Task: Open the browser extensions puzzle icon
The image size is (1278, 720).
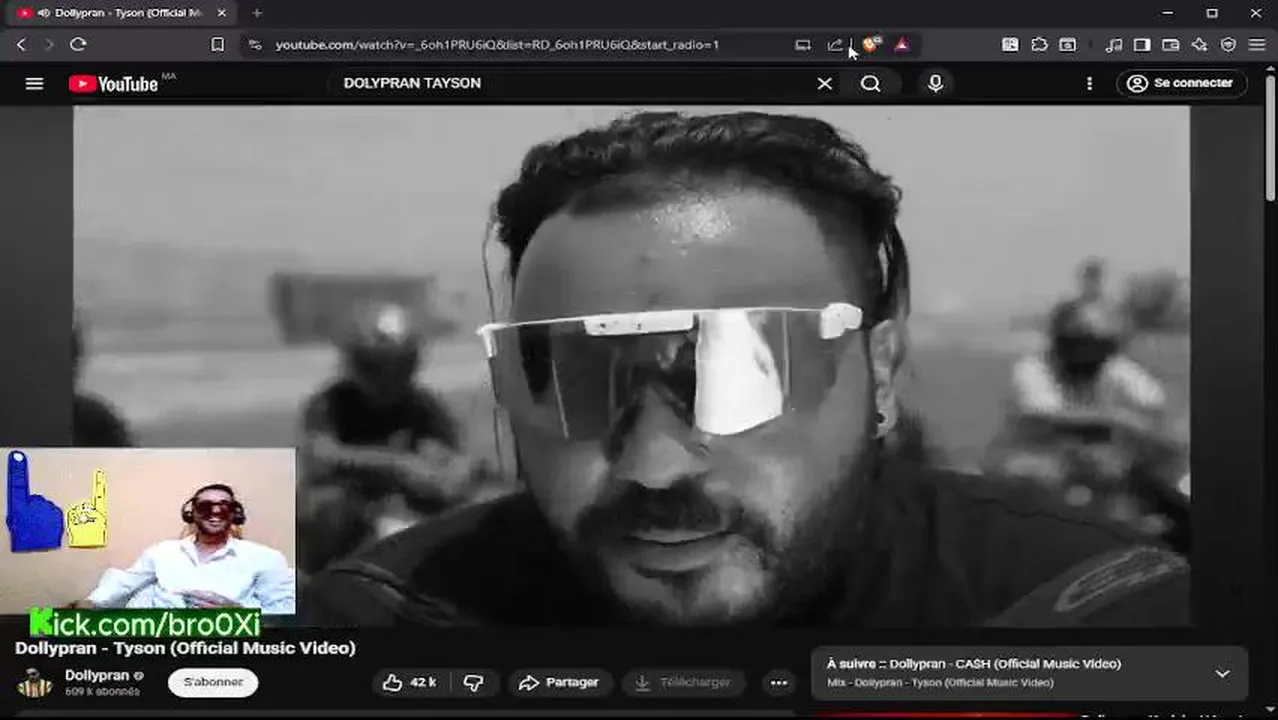Action: point(1039,44)
